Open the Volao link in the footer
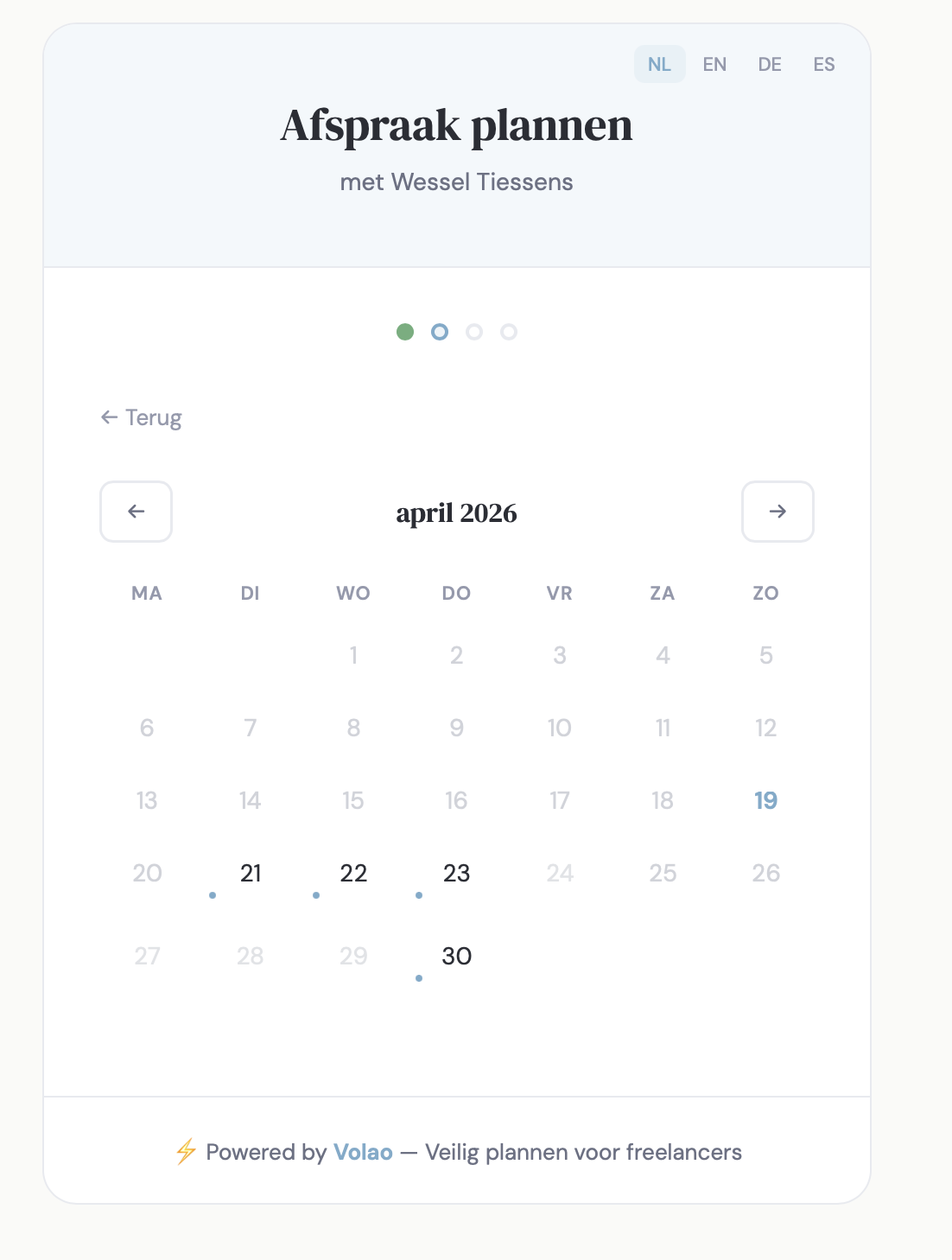The height and width of the screenshot is (1260, 952). (361, 1152)
